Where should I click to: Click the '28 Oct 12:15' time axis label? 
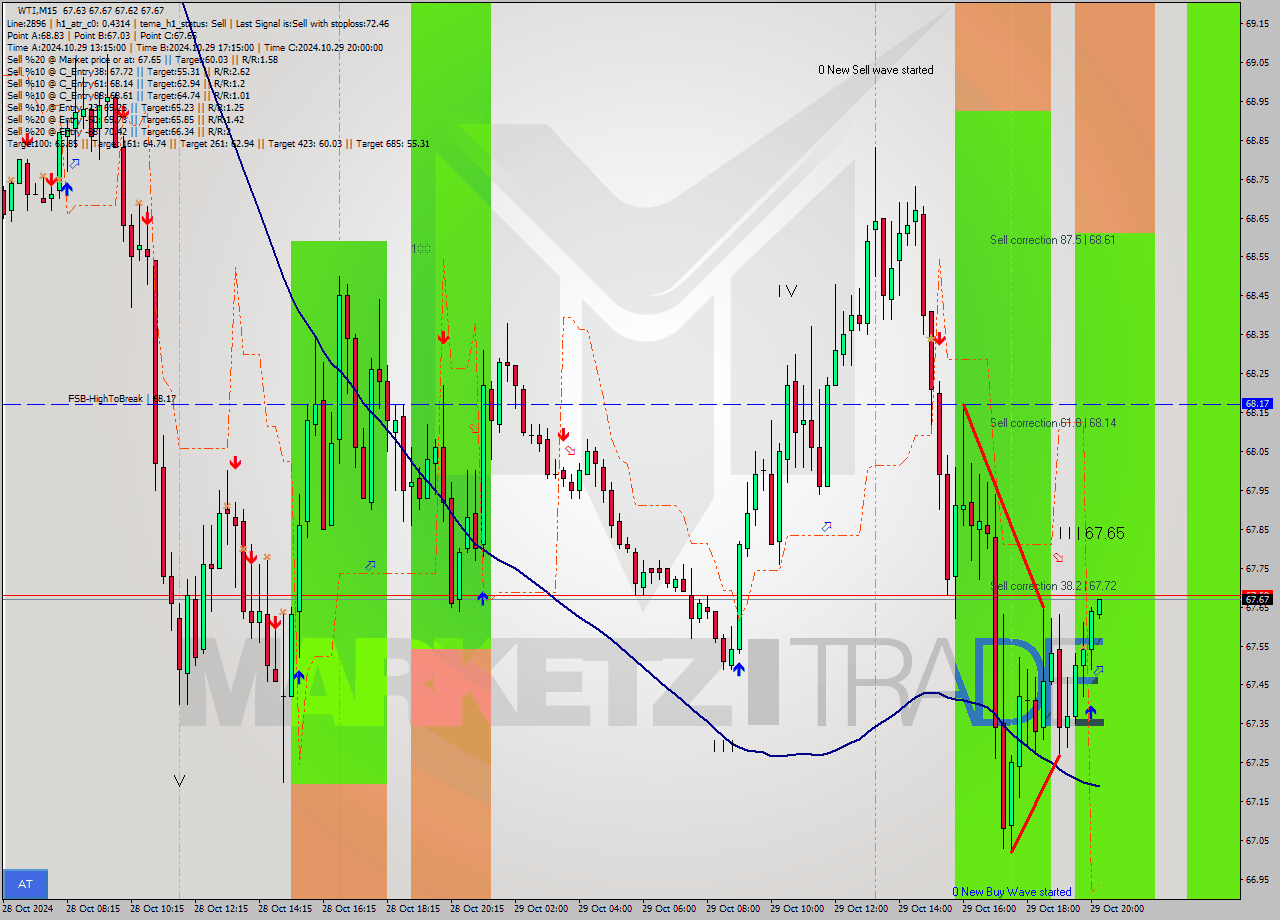[x=222, y=909]
